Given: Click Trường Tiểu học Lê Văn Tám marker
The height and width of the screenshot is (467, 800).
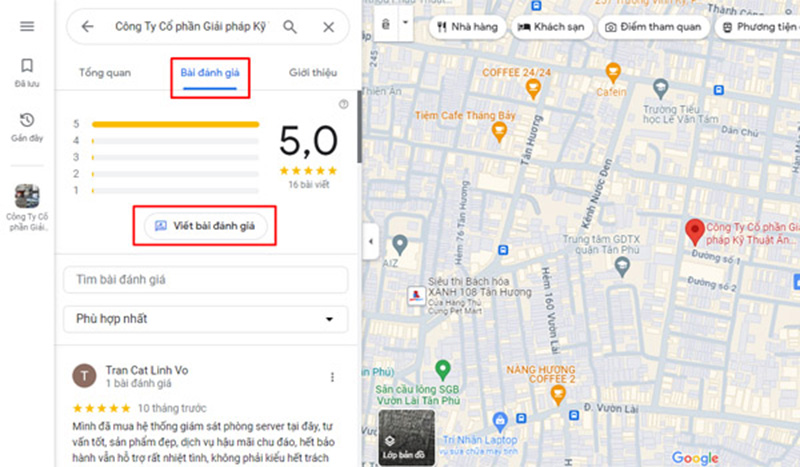Looking at the screenshot, I should 661,89.
